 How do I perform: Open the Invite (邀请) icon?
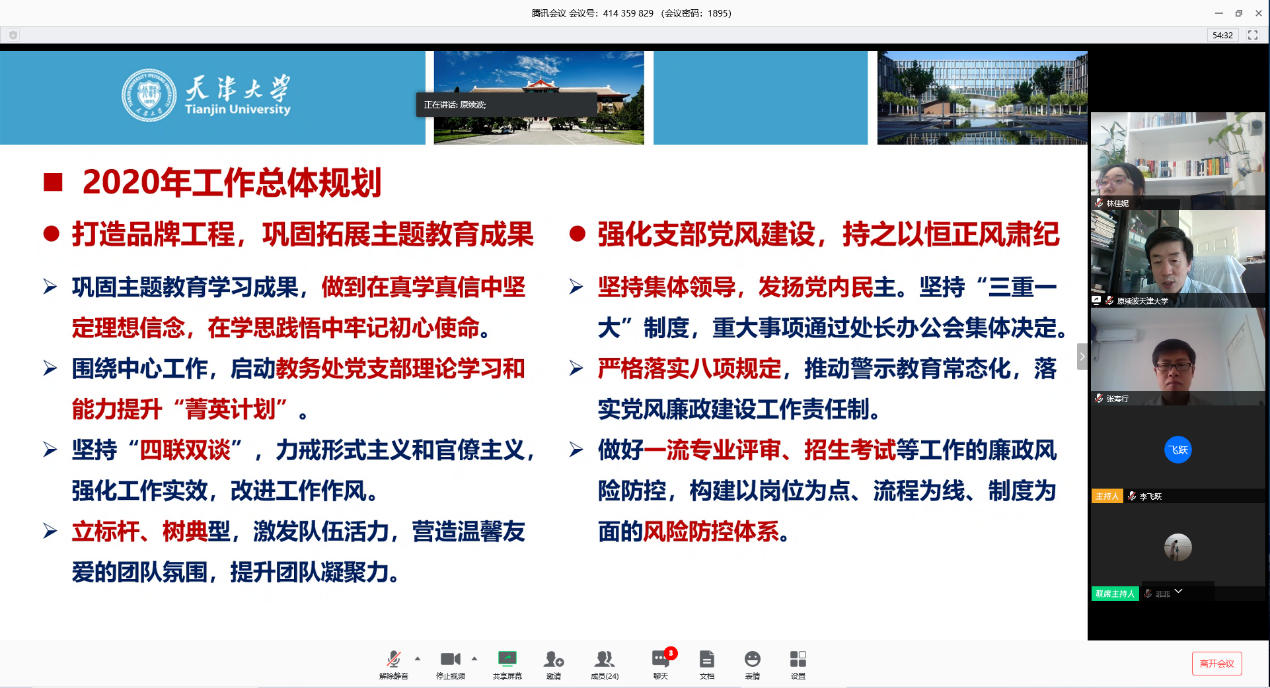click(x=553, y=660)
